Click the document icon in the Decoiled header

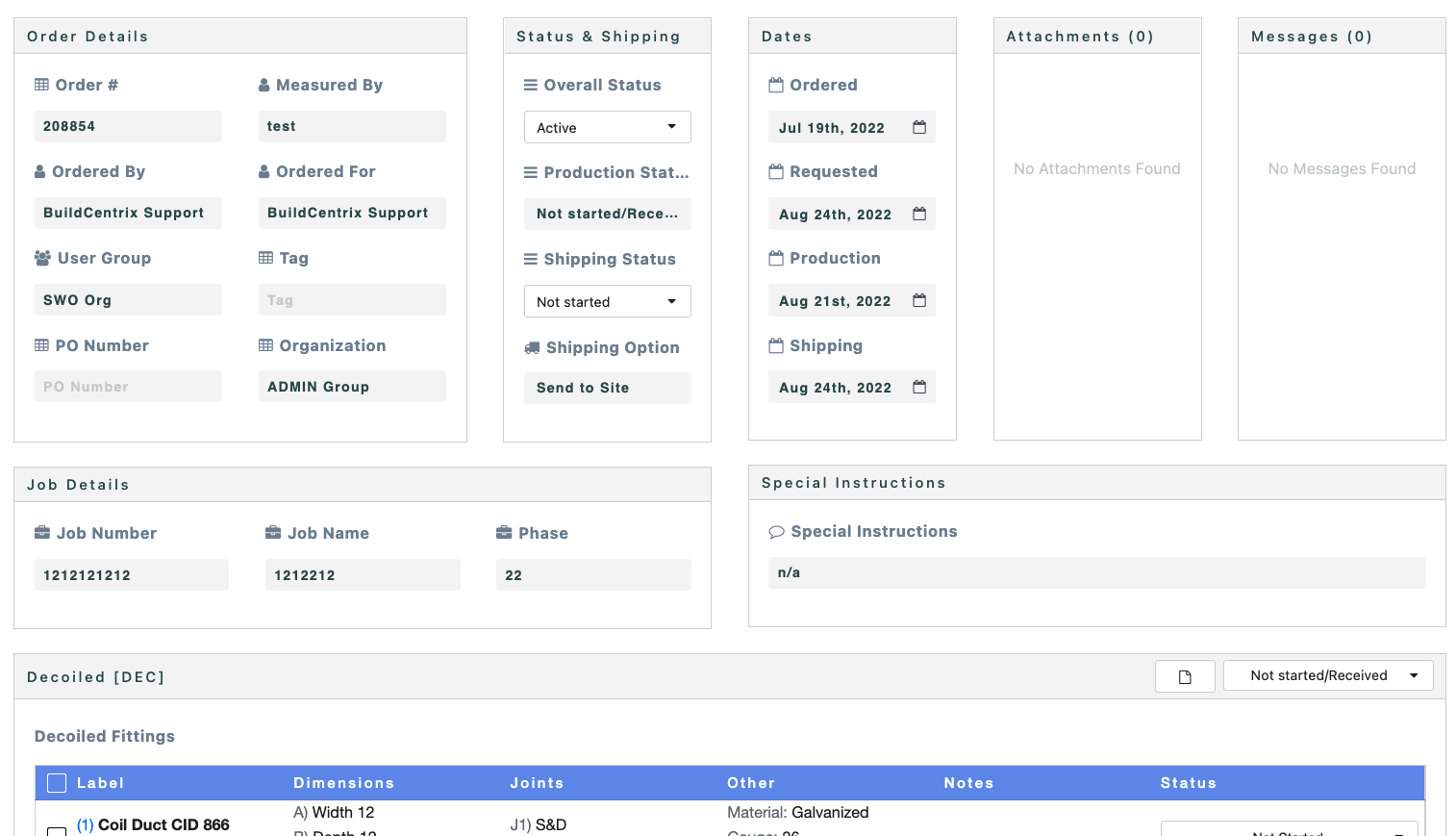click(x=1184, y=676)
